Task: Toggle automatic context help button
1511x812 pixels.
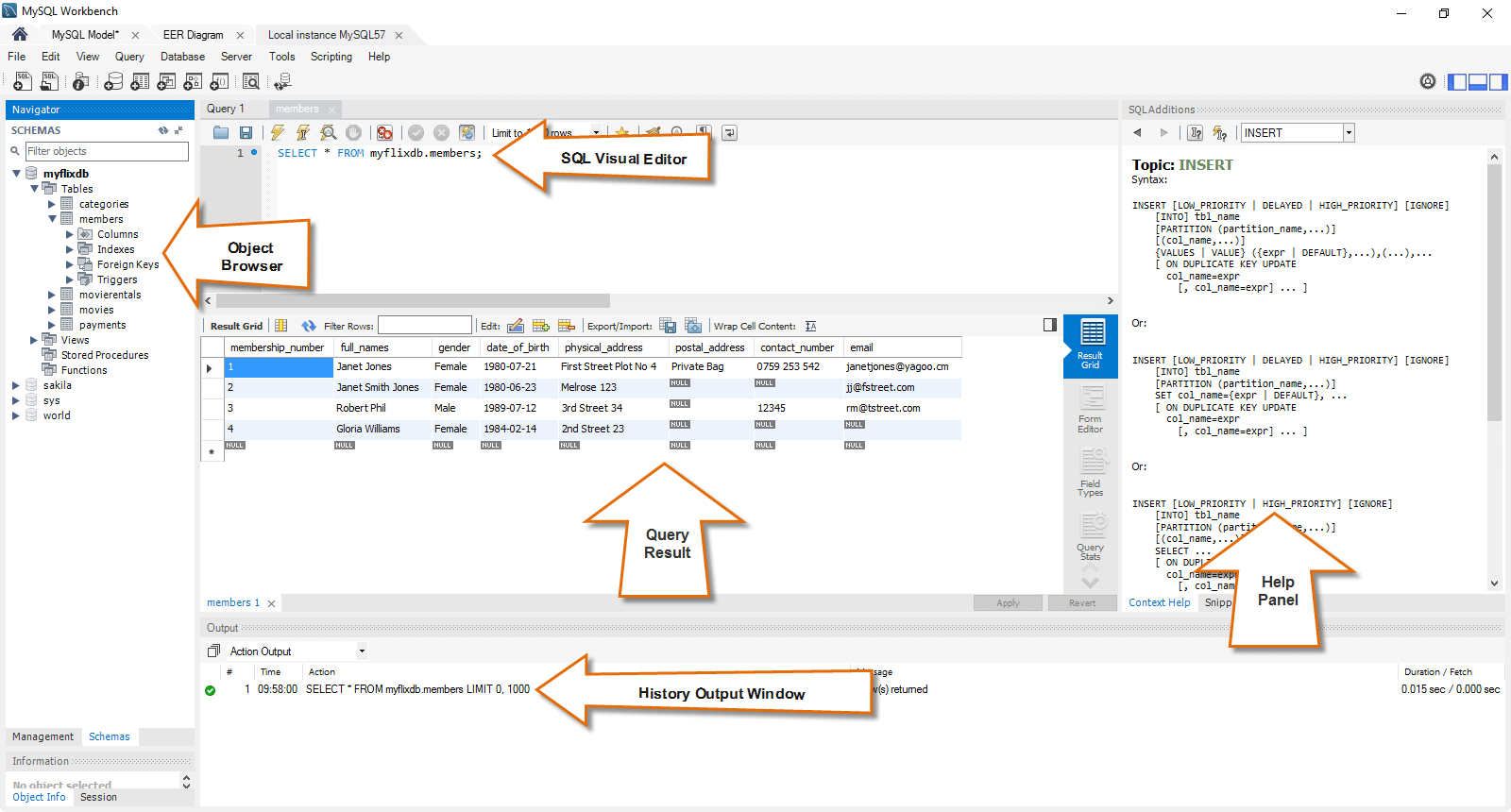Action: 1220,133
